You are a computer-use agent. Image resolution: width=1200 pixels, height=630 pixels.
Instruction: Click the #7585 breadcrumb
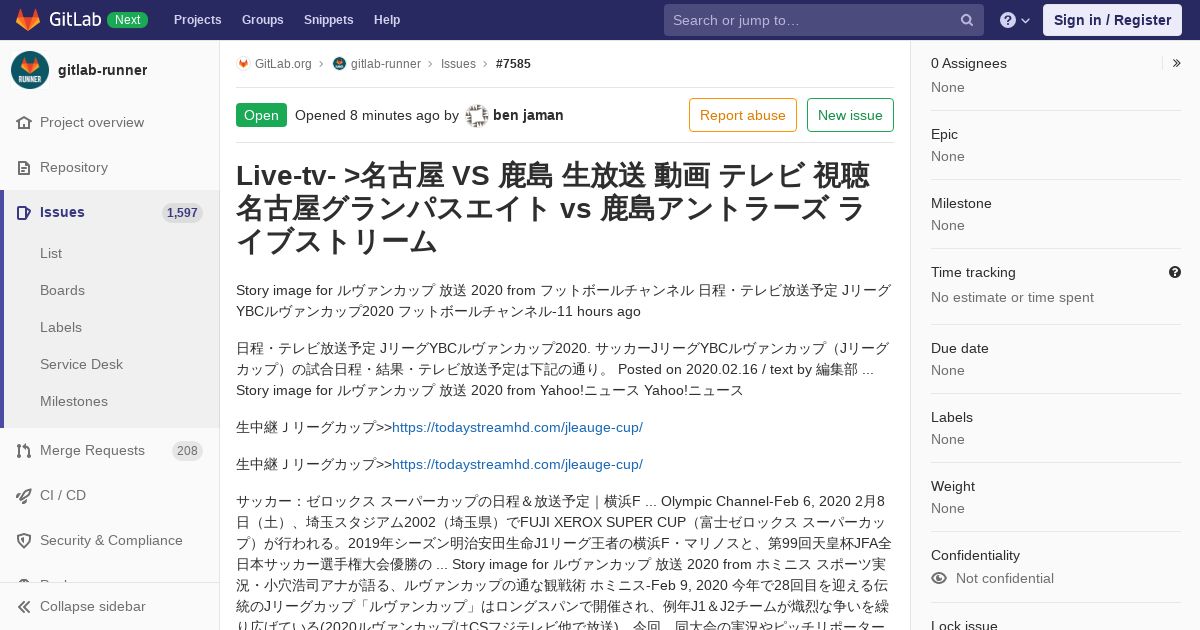(x=513, y=63)
